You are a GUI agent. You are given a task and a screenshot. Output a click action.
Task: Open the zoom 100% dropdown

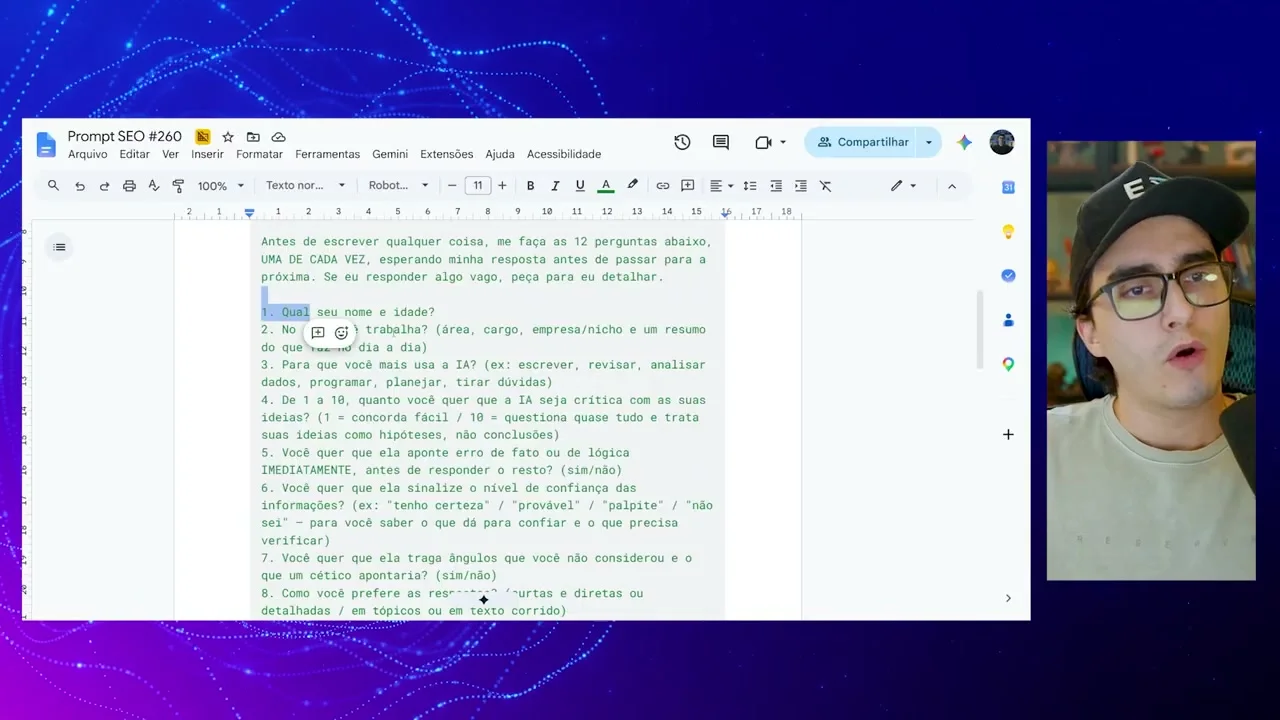pyautogui.click(x=221, y=186)
